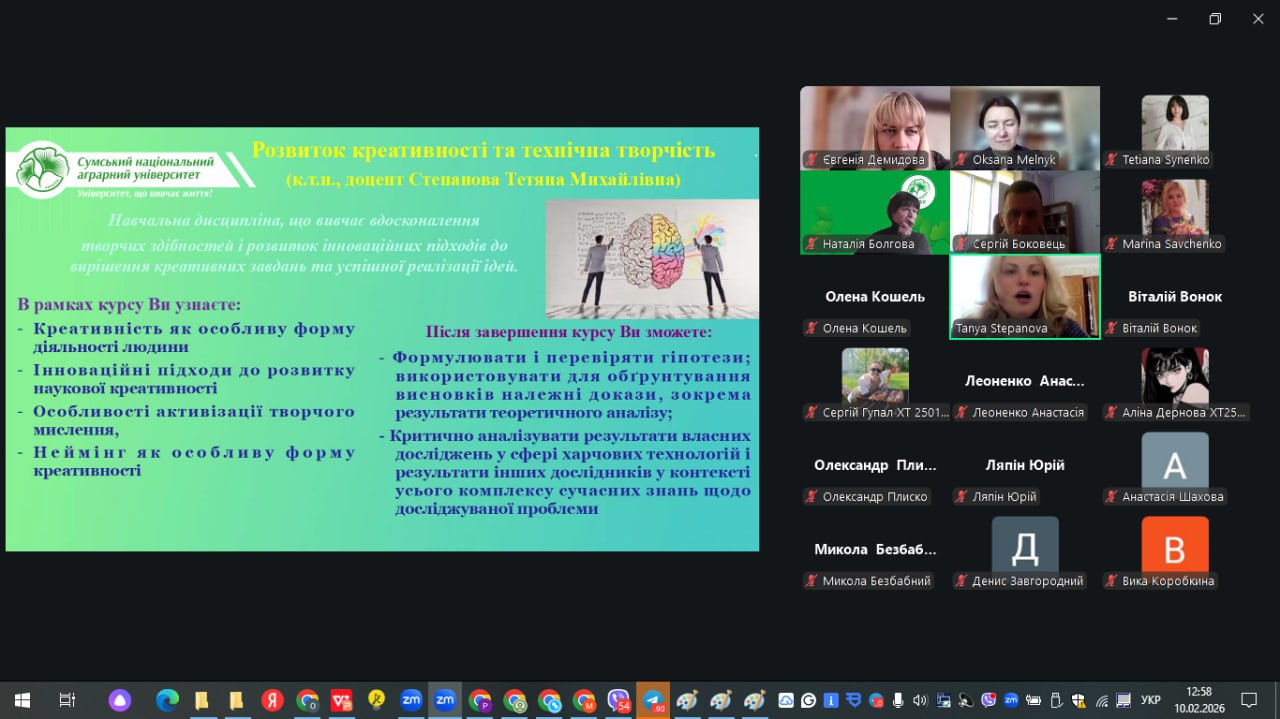Open the purple Alice assistant icon
The image size is (1280, 719).
[120, 700]
